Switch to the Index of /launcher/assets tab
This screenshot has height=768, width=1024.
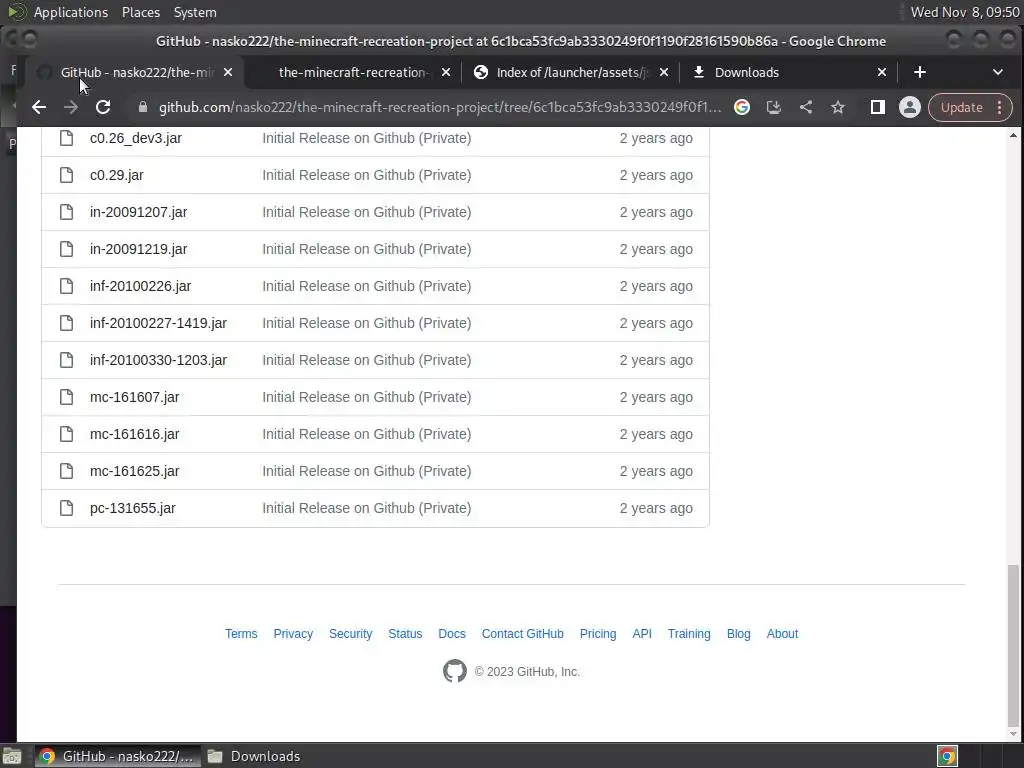(570, 72)
